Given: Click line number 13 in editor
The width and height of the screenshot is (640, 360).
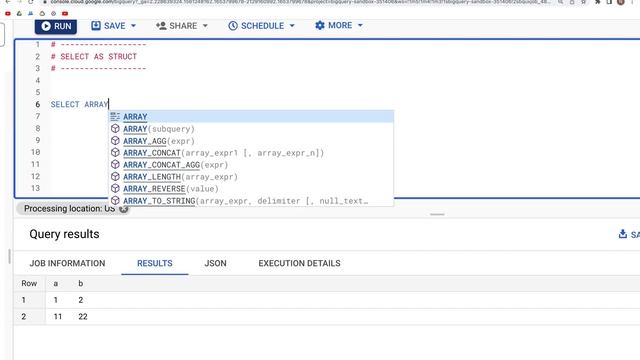Looking at the screenshot, I should (x=36, y=188).
